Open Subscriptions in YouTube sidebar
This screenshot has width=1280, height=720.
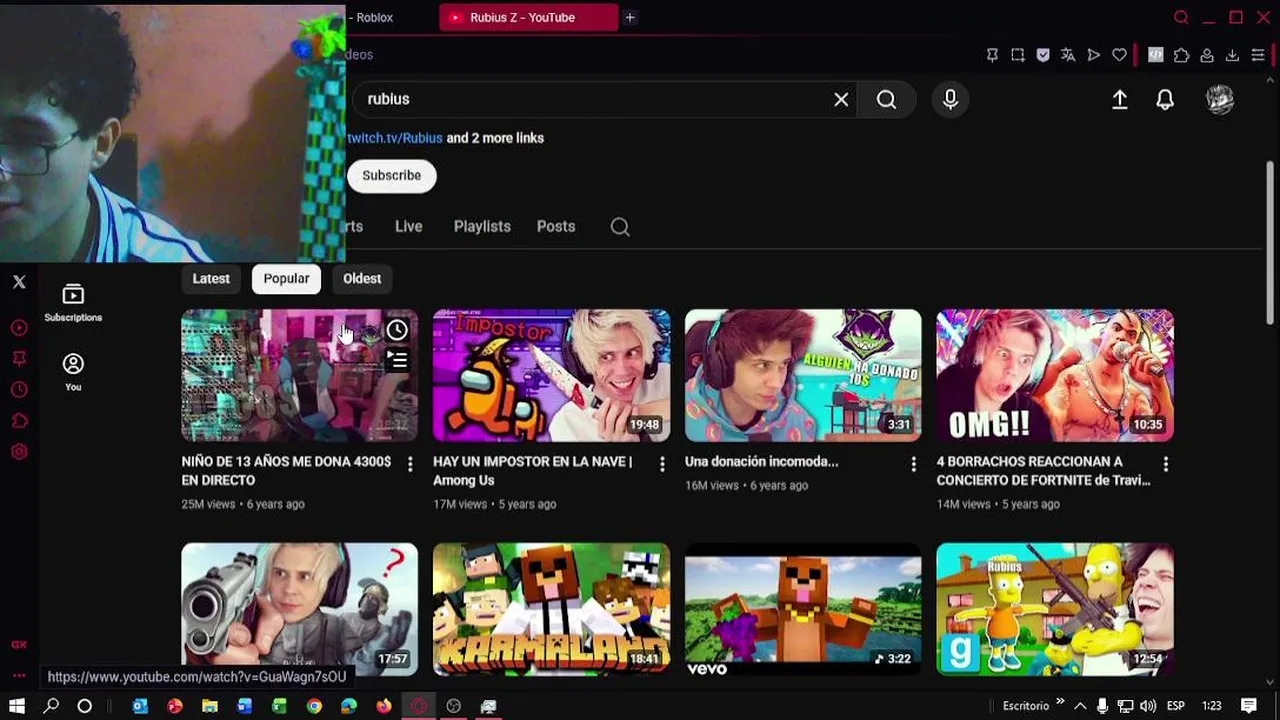(73, 303)
